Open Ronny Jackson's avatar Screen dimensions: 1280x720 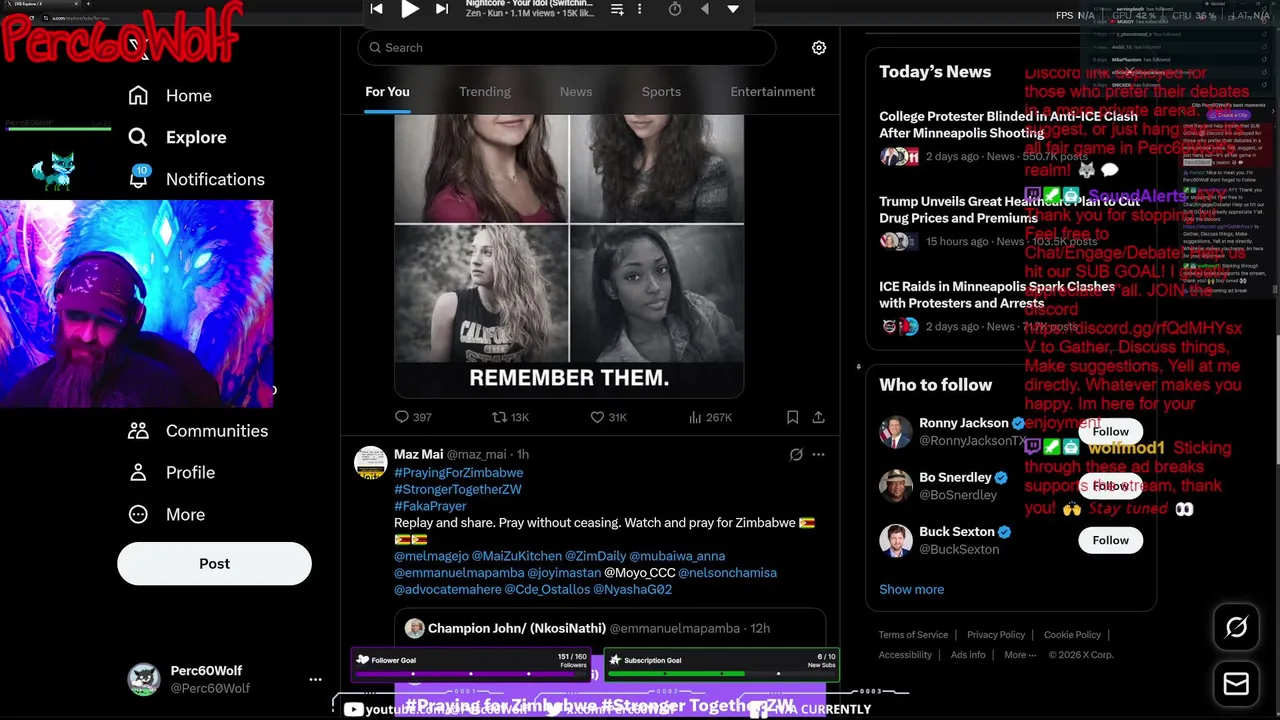click(x=896, y=432)
